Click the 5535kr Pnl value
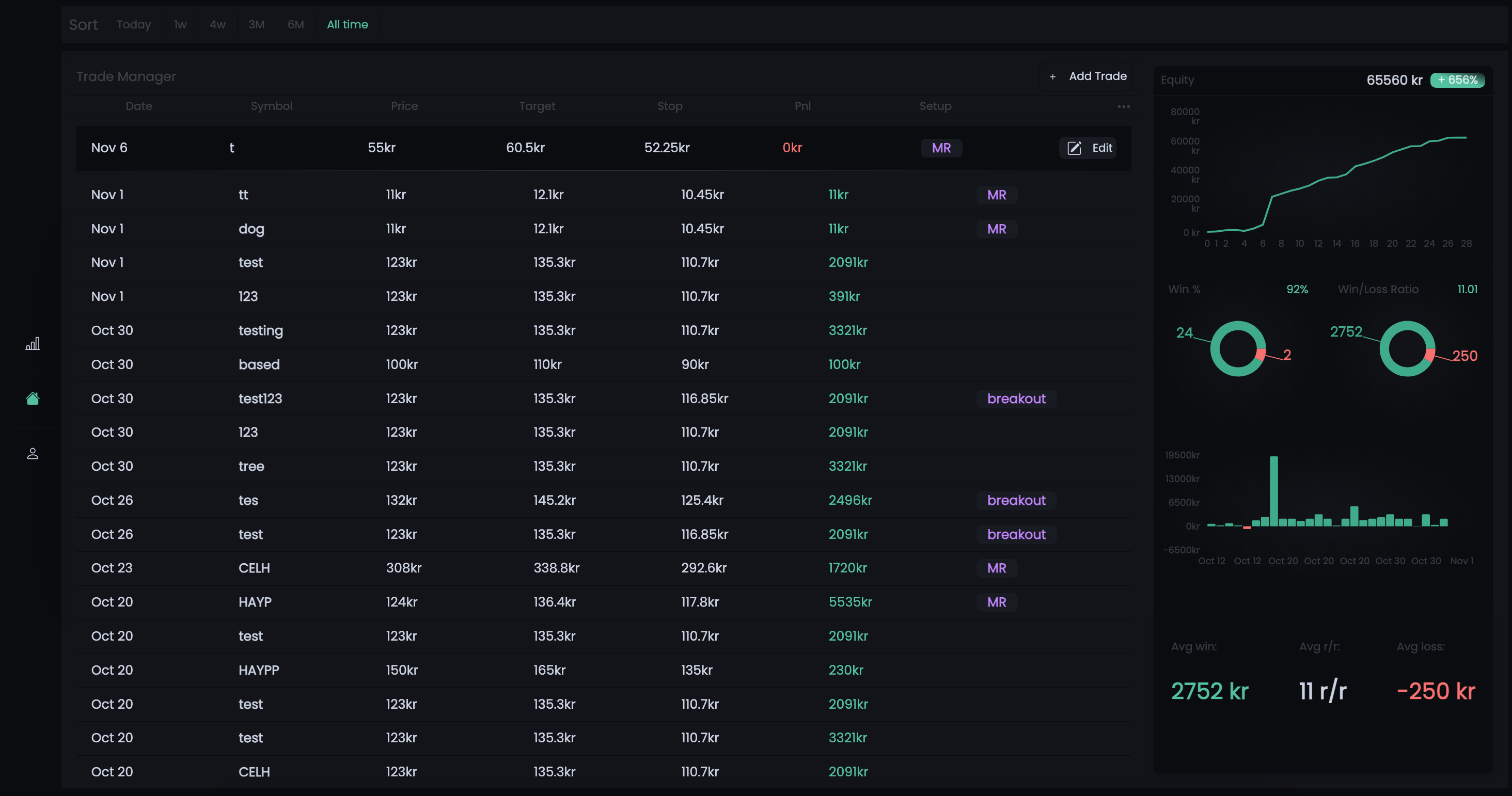Viewport: 1512px width, 796px height. 850,602
